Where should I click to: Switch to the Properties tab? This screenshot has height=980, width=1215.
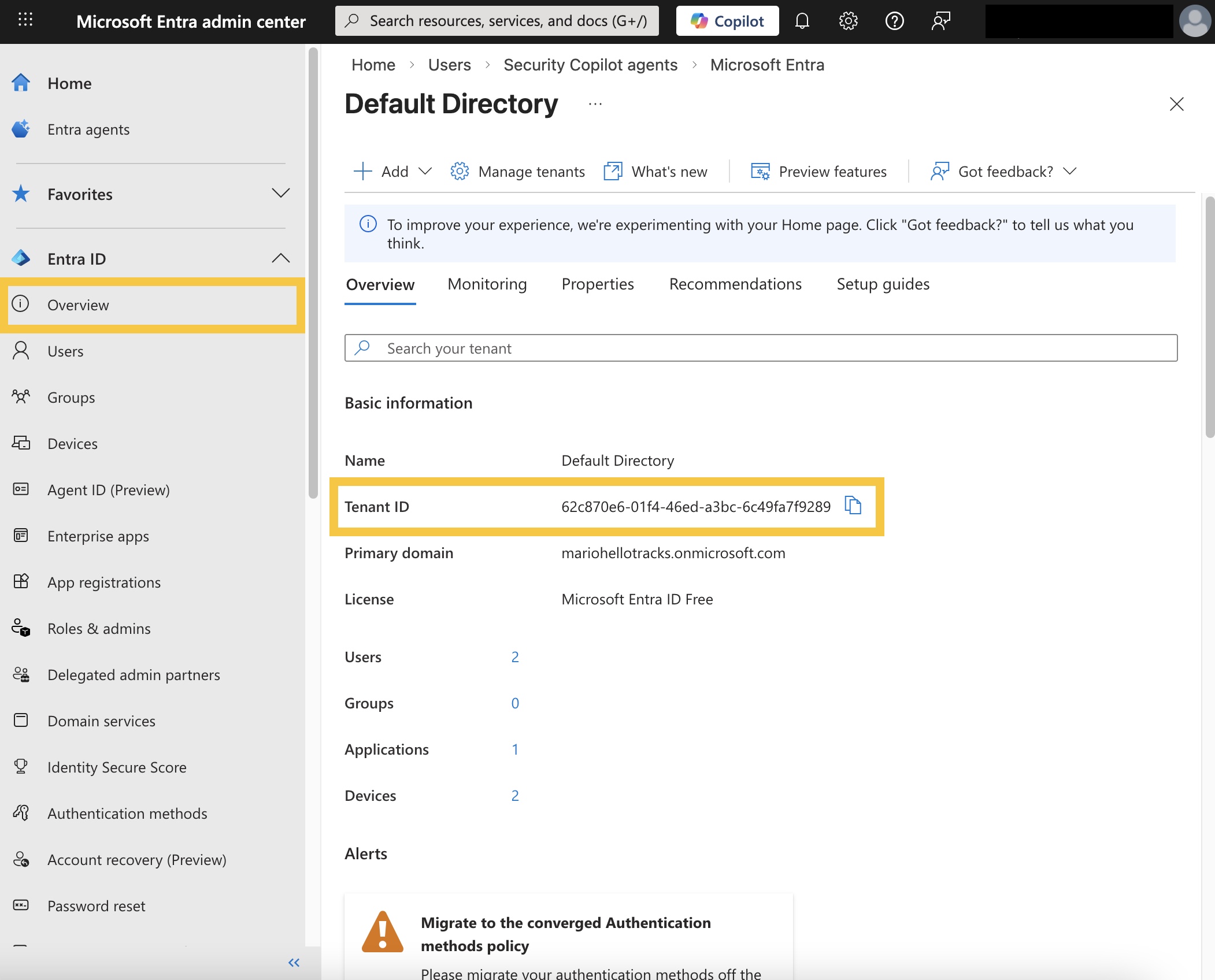(597, 284)
